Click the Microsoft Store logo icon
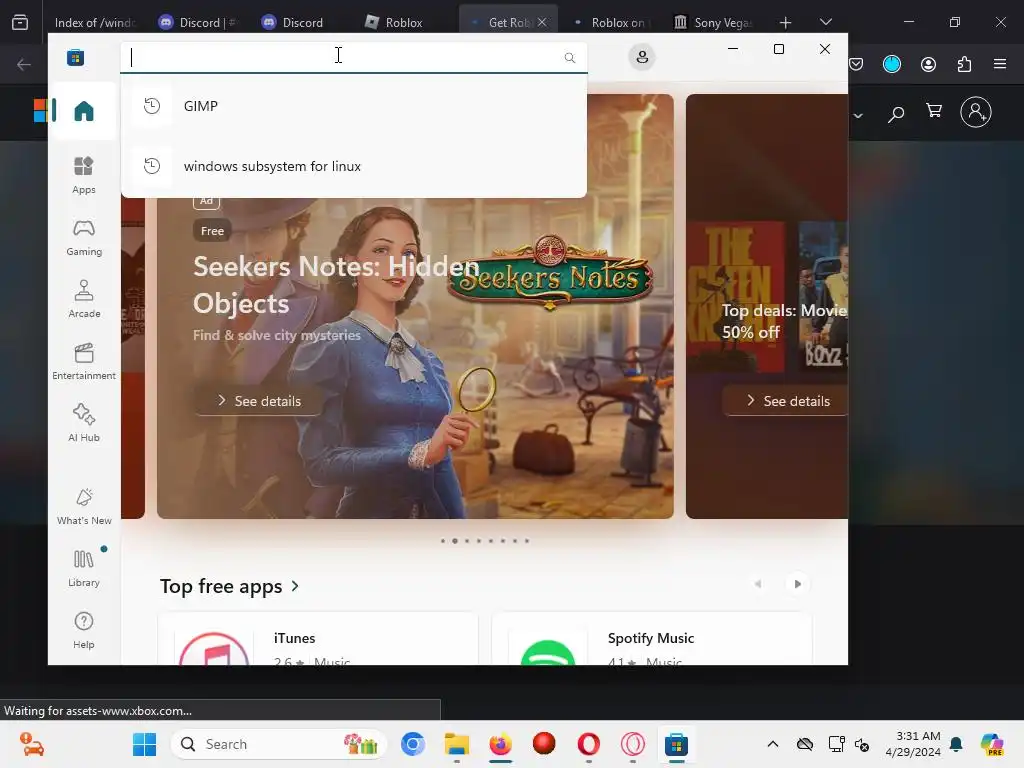The width and height of the screenshot is (1024, 768). point(75,57)
